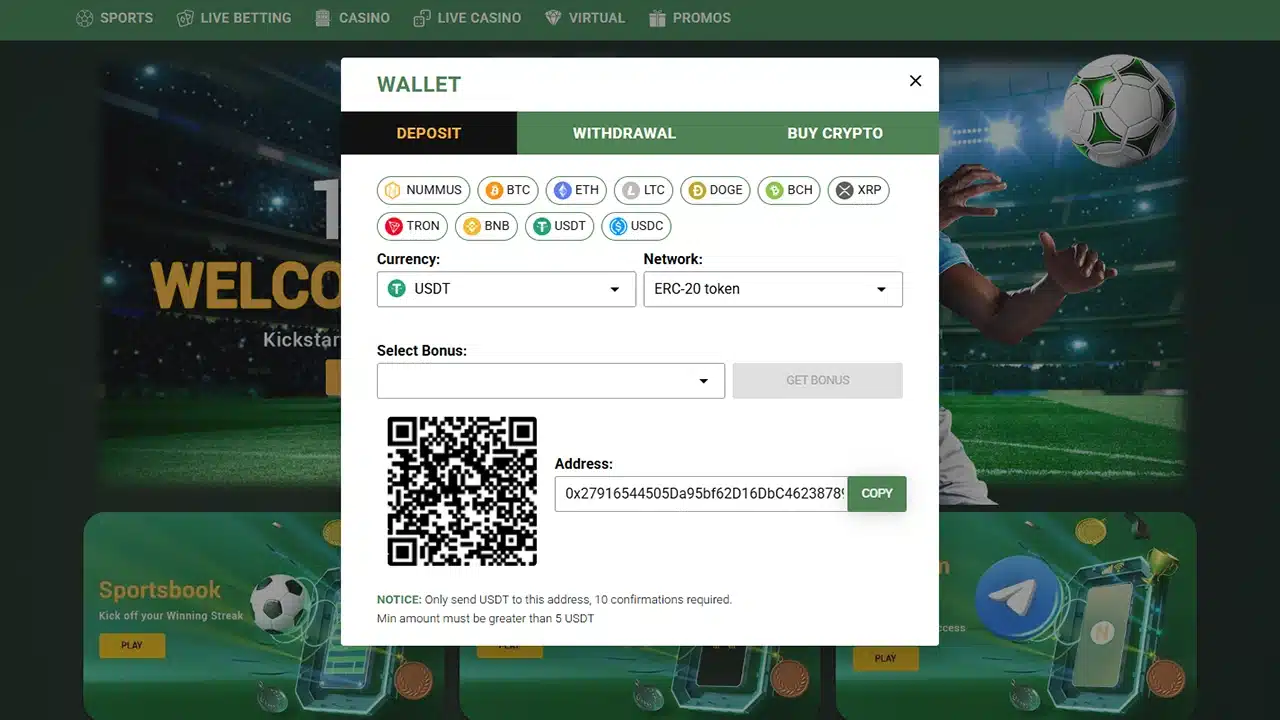
Task: Click the Get Bonus button
Action: 818,381
